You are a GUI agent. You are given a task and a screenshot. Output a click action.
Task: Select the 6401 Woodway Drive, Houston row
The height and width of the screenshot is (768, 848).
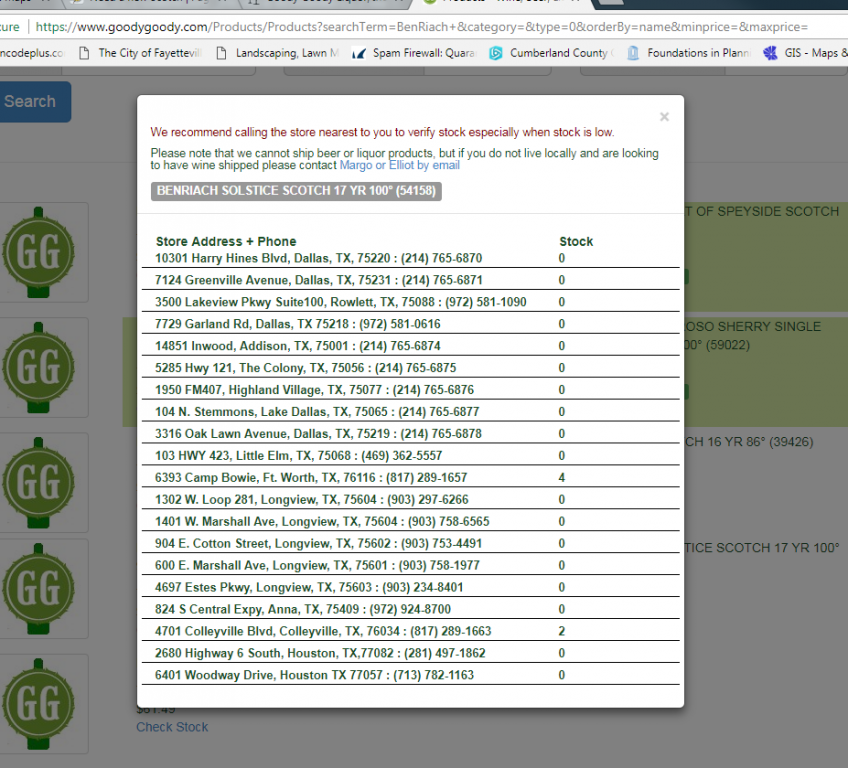point(410,675)
